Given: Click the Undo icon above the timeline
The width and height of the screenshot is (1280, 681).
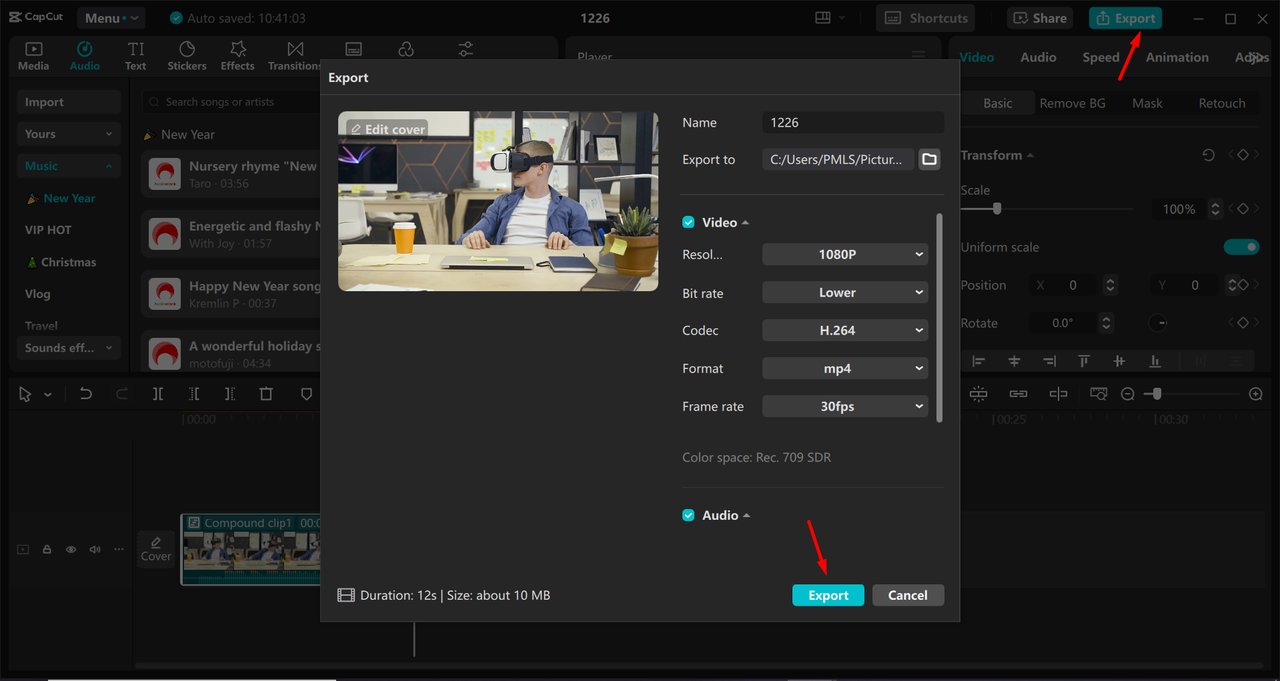Looking at the screenshot, I should pyautogui.click(x=86, y=393).
